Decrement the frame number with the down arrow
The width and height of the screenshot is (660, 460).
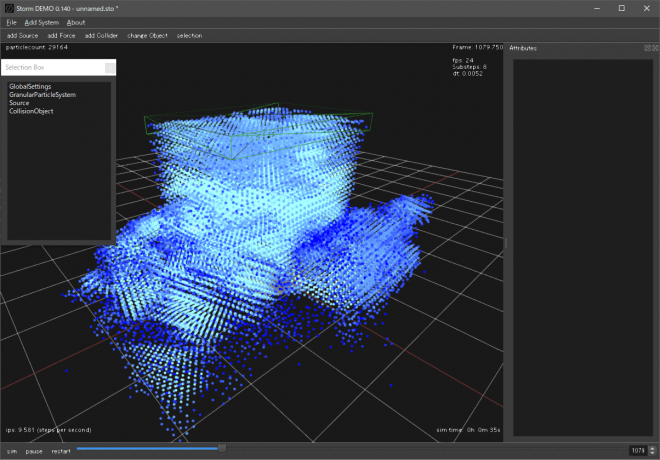tap(652, 453)
